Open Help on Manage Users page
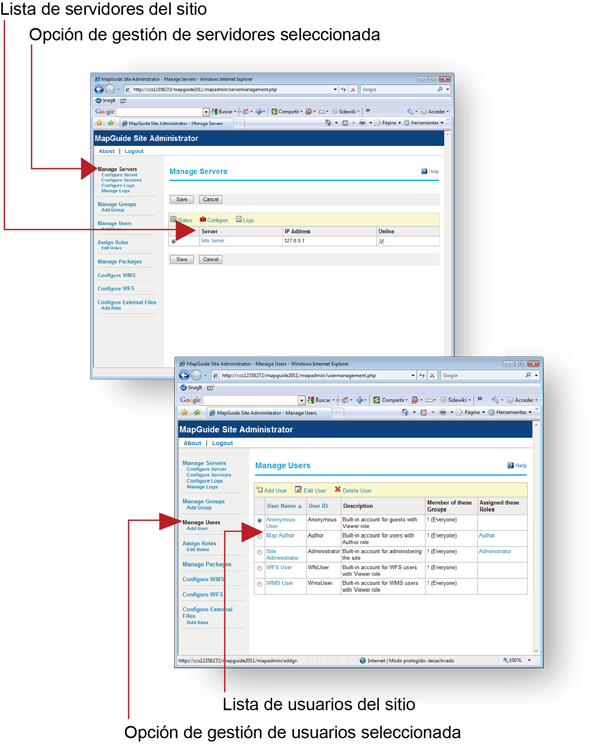 [517, 465]
